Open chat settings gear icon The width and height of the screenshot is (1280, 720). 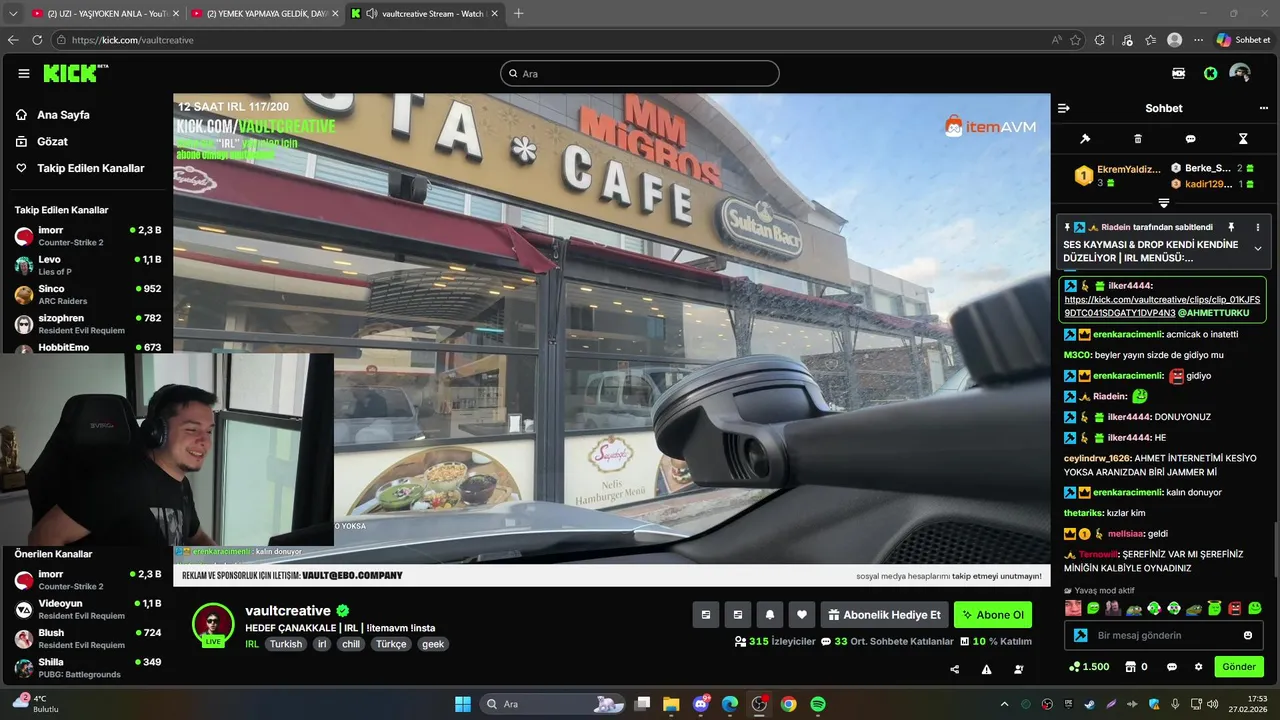click(x=1198, y=667)
